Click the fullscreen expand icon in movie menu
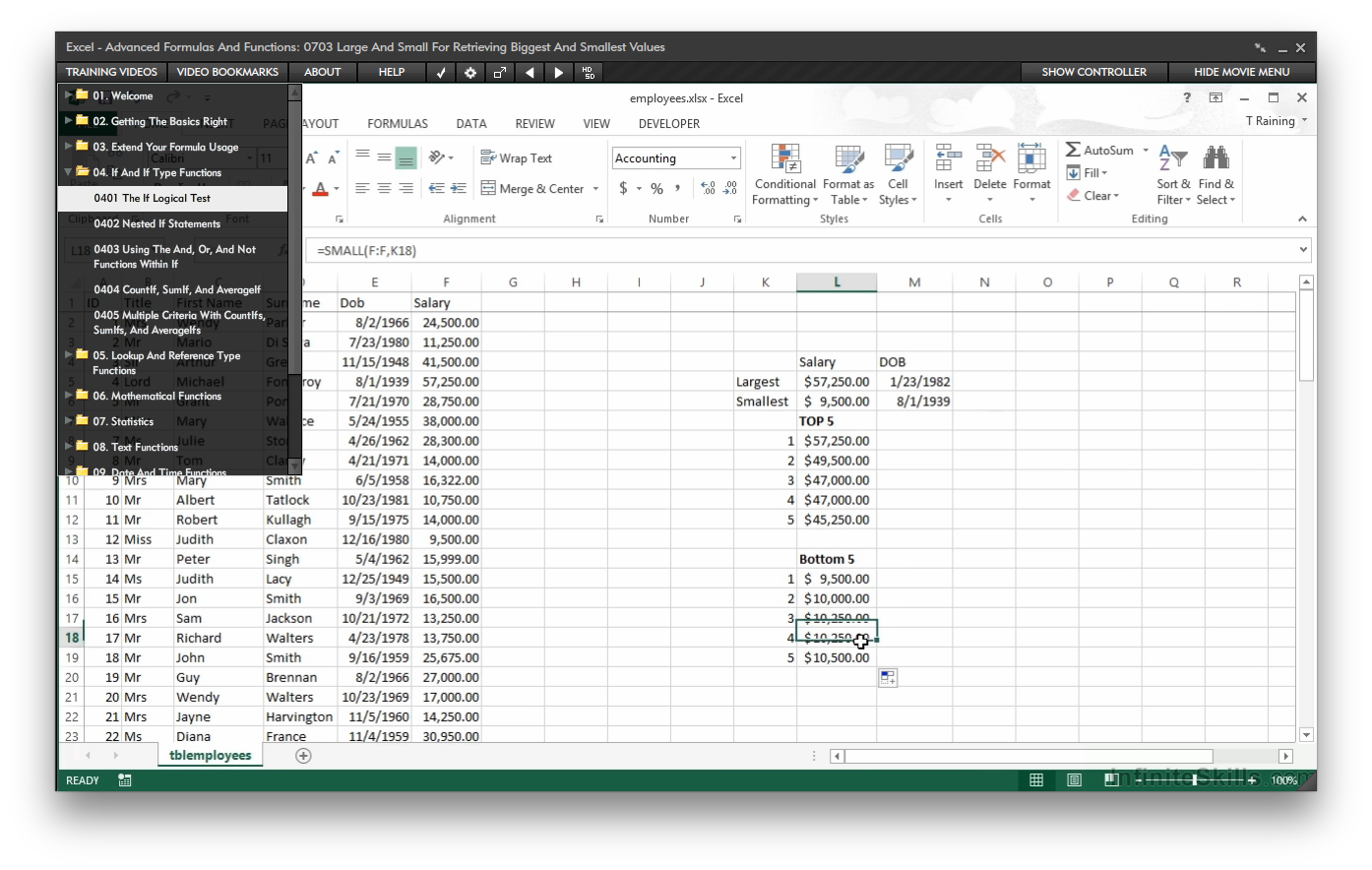 click(500, 72)
